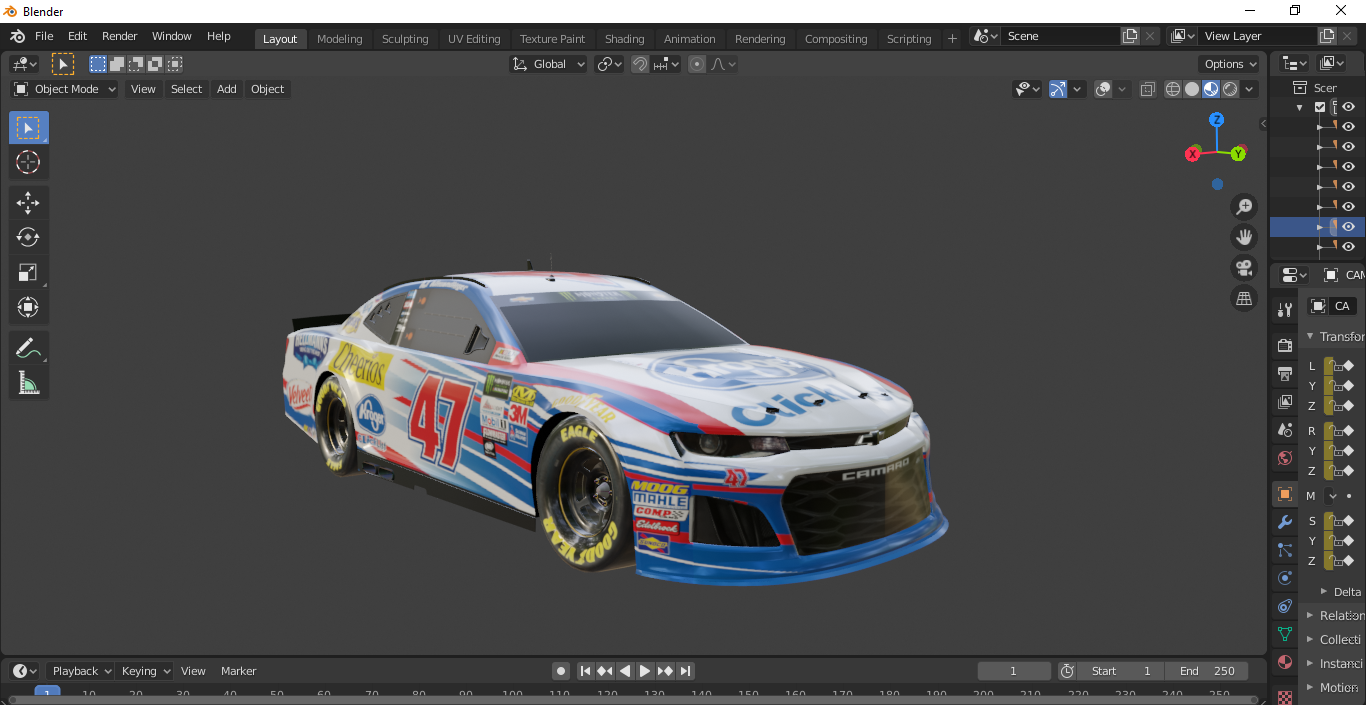This screenshot has width=1366, height=705.
Task: Toggle snapping magnet in header
Action: tap(640, 64)
